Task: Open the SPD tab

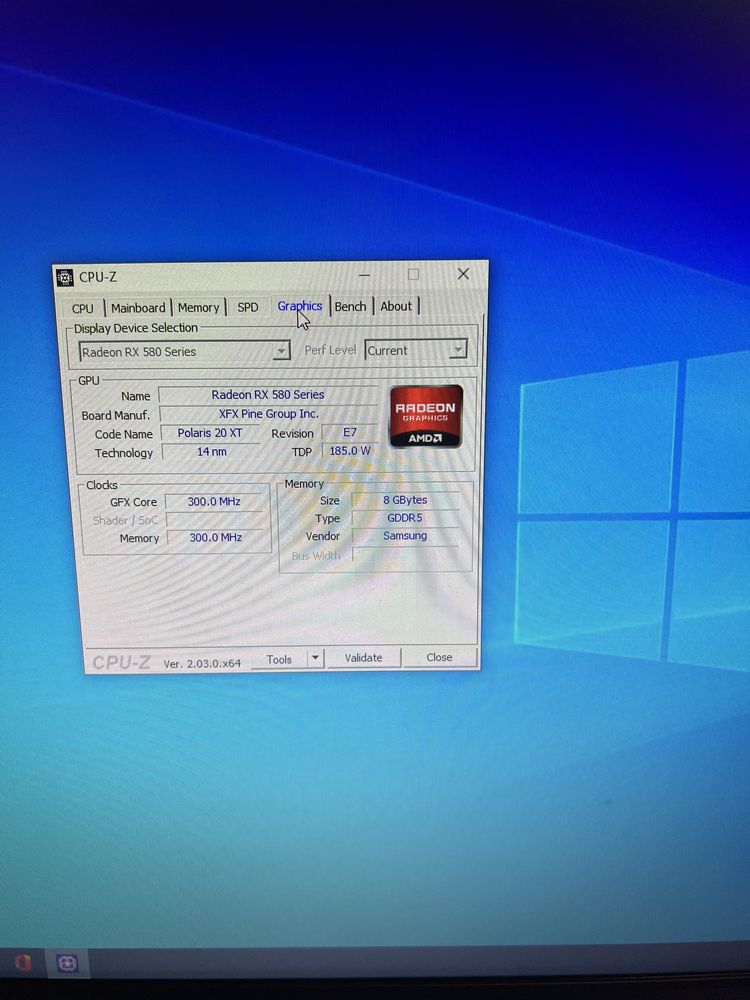Action: click(x=247, y=307)
